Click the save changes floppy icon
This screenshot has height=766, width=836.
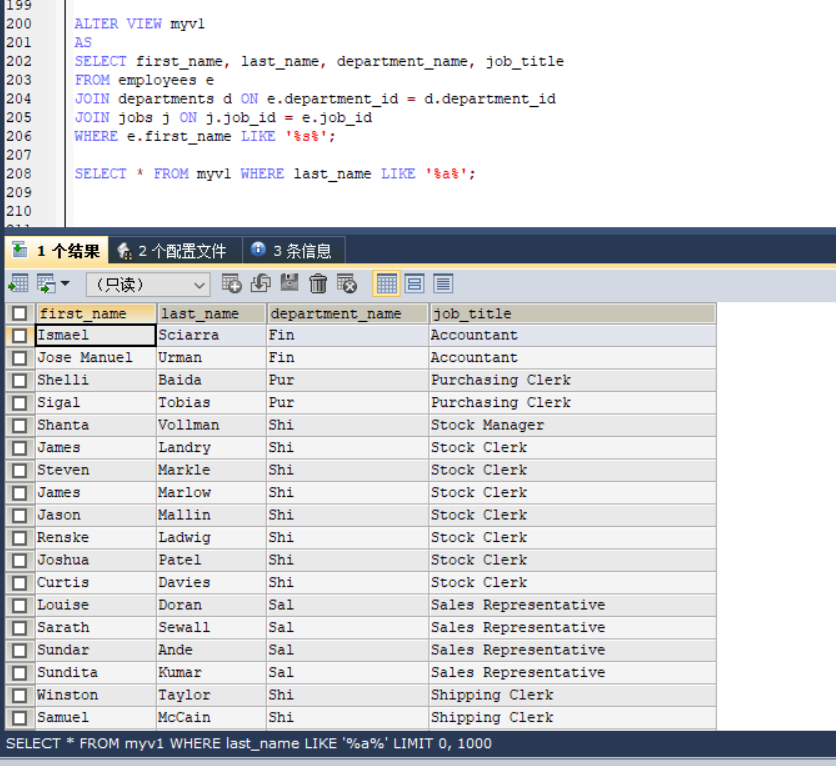tap(290, 284)
